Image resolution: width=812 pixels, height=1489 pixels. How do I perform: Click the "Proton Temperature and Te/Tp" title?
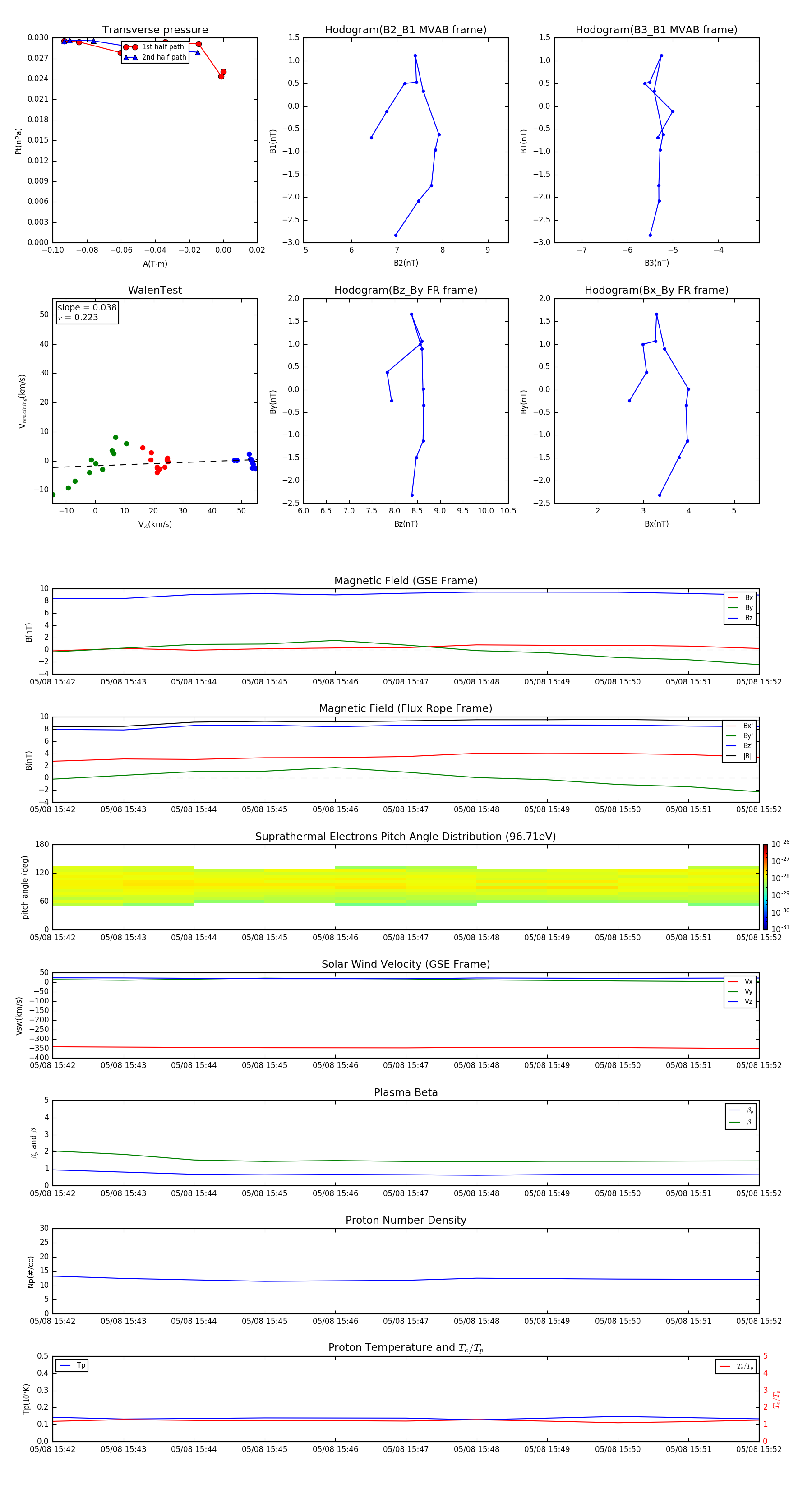tap(406, 1349)
